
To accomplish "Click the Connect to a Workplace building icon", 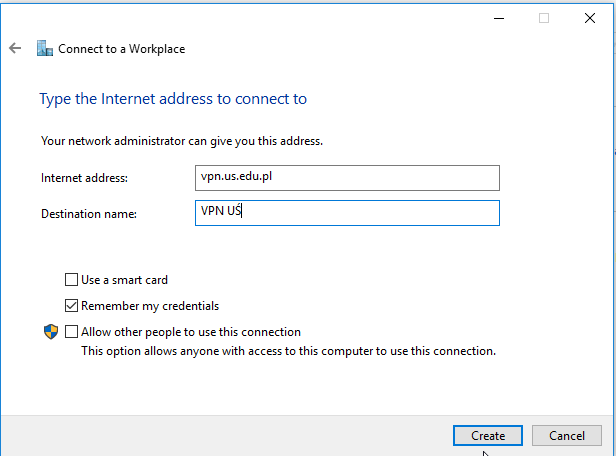I will click(x=45, y=48).
